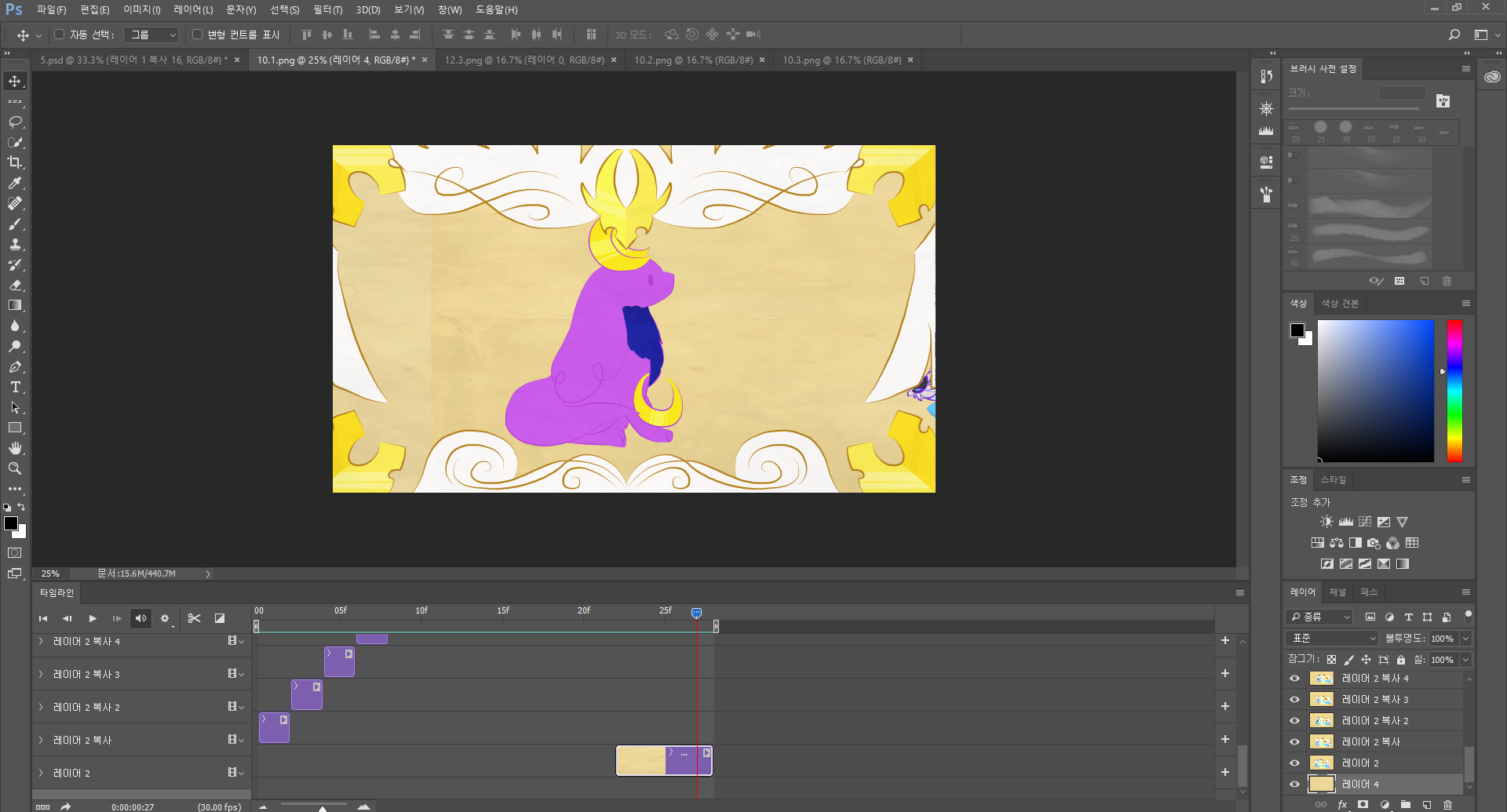Select the Lasso tool
The image size is (1507, 812).
[15, 122]
